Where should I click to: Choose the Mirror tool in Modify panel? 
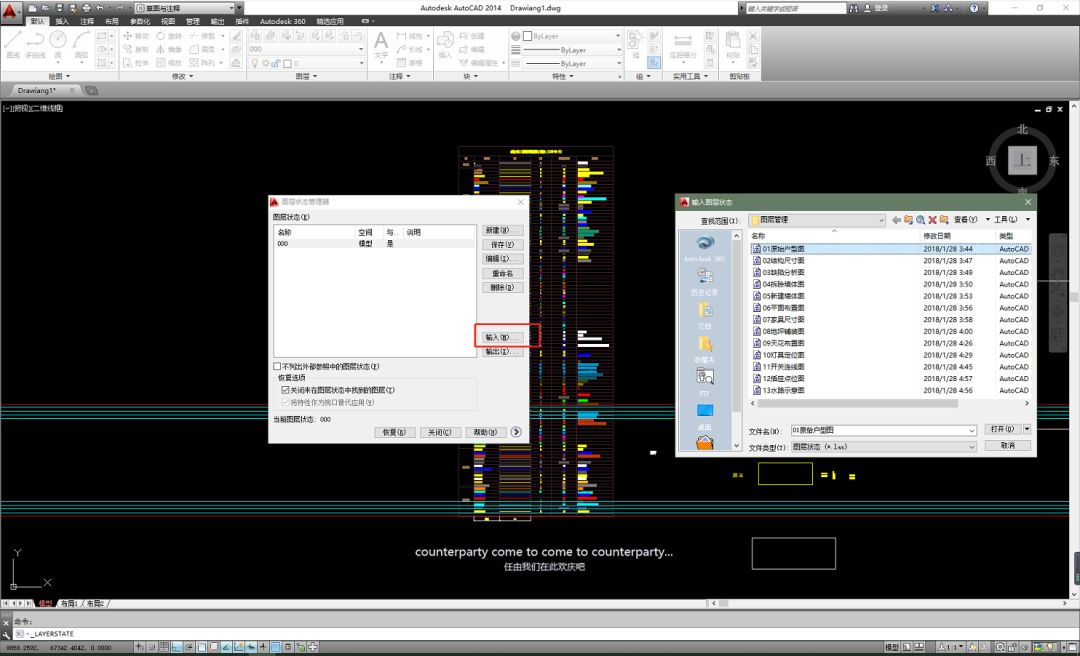click(x=169, y=50)
